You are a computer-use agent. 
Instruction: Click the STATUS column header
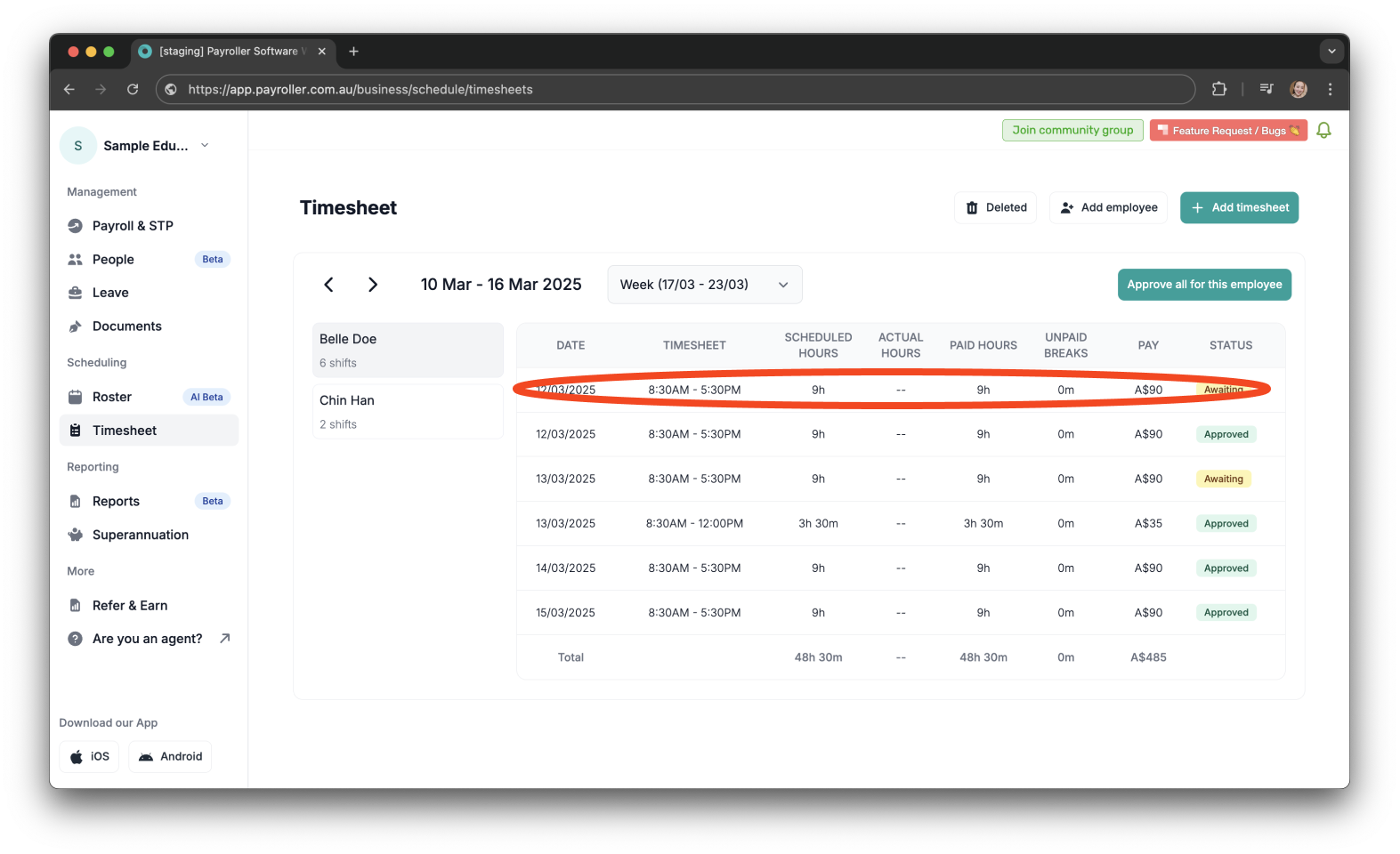(1231, 345)
